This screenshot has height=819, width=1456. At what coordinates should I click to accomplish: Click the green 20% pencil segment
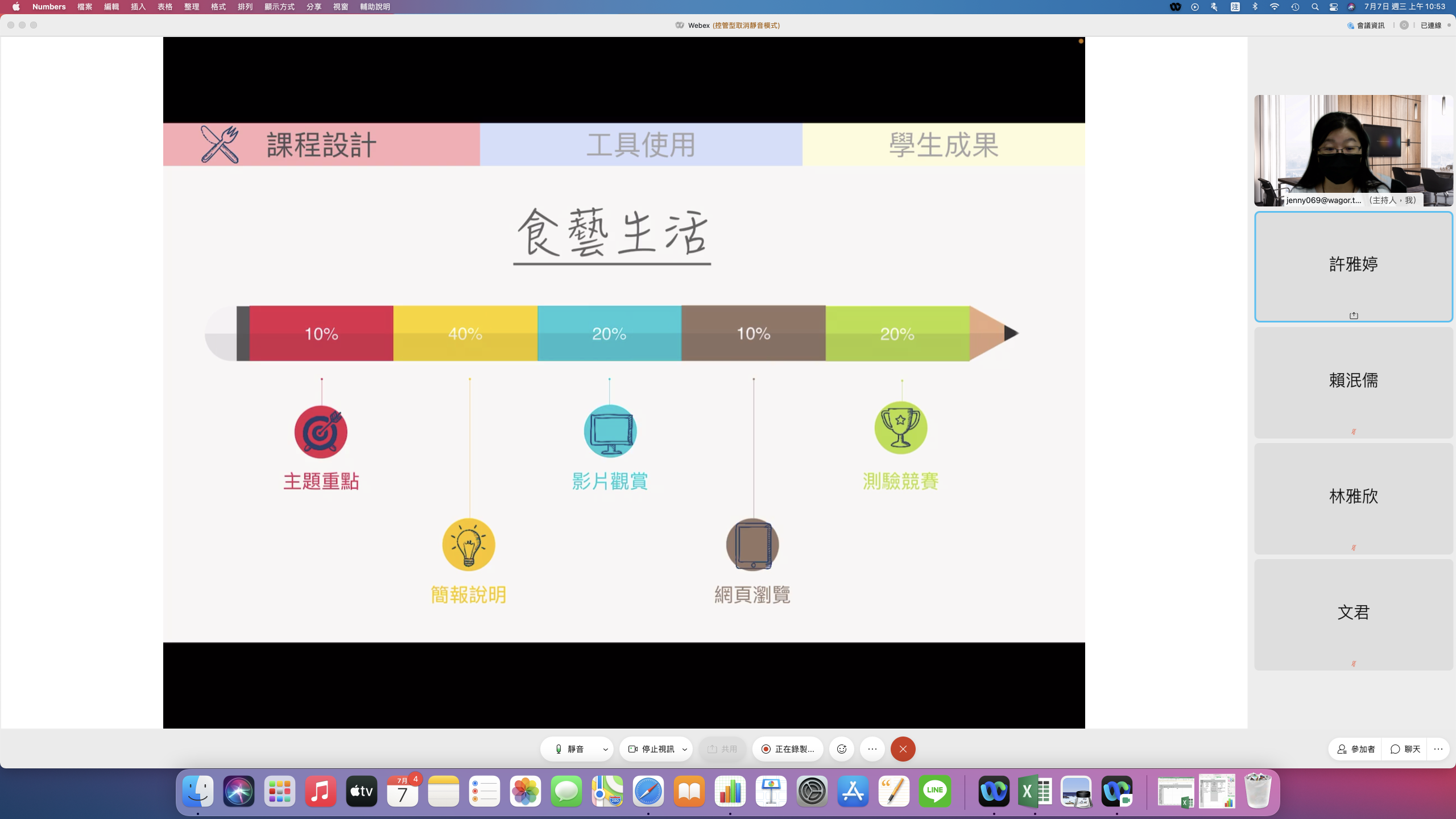[x=897, y=333]
